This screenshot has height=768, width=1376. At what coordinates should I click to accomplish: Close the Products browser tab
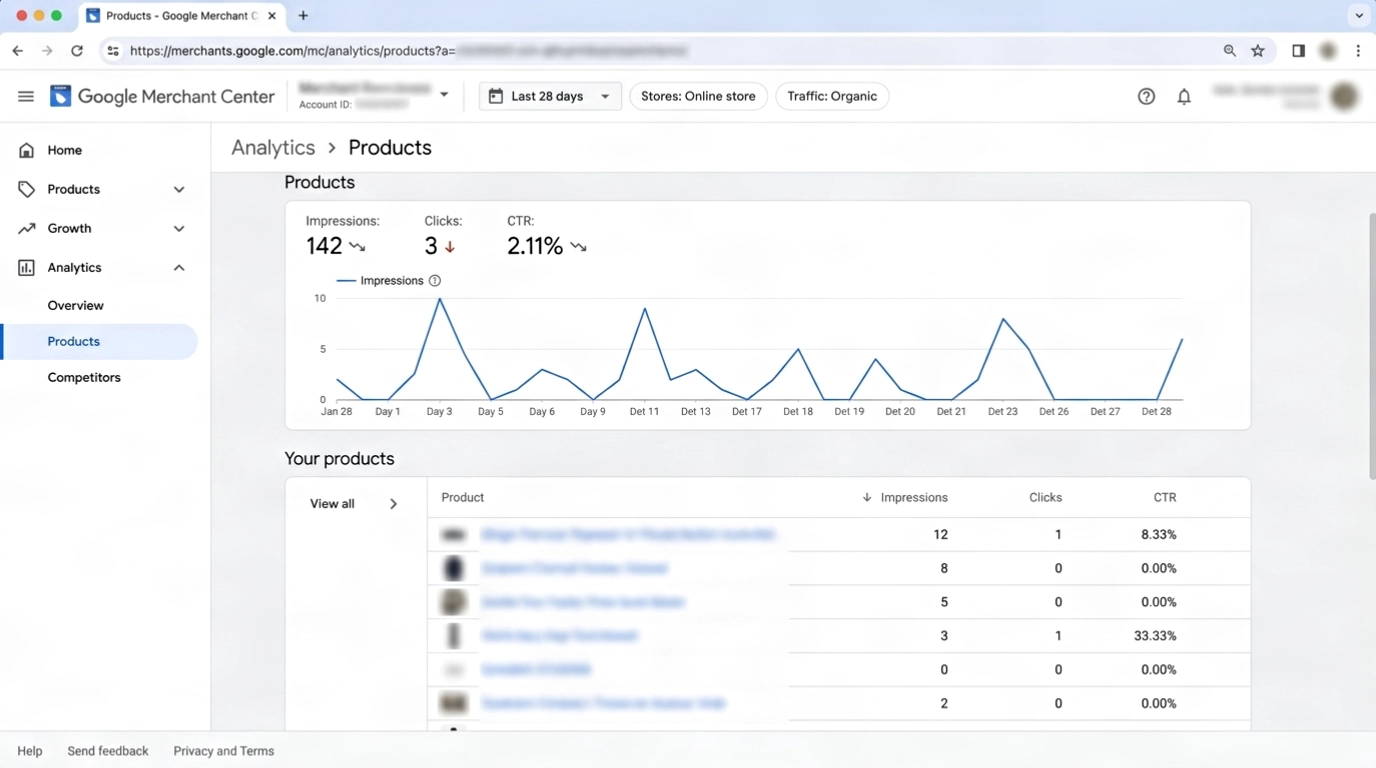coord(272,16)
